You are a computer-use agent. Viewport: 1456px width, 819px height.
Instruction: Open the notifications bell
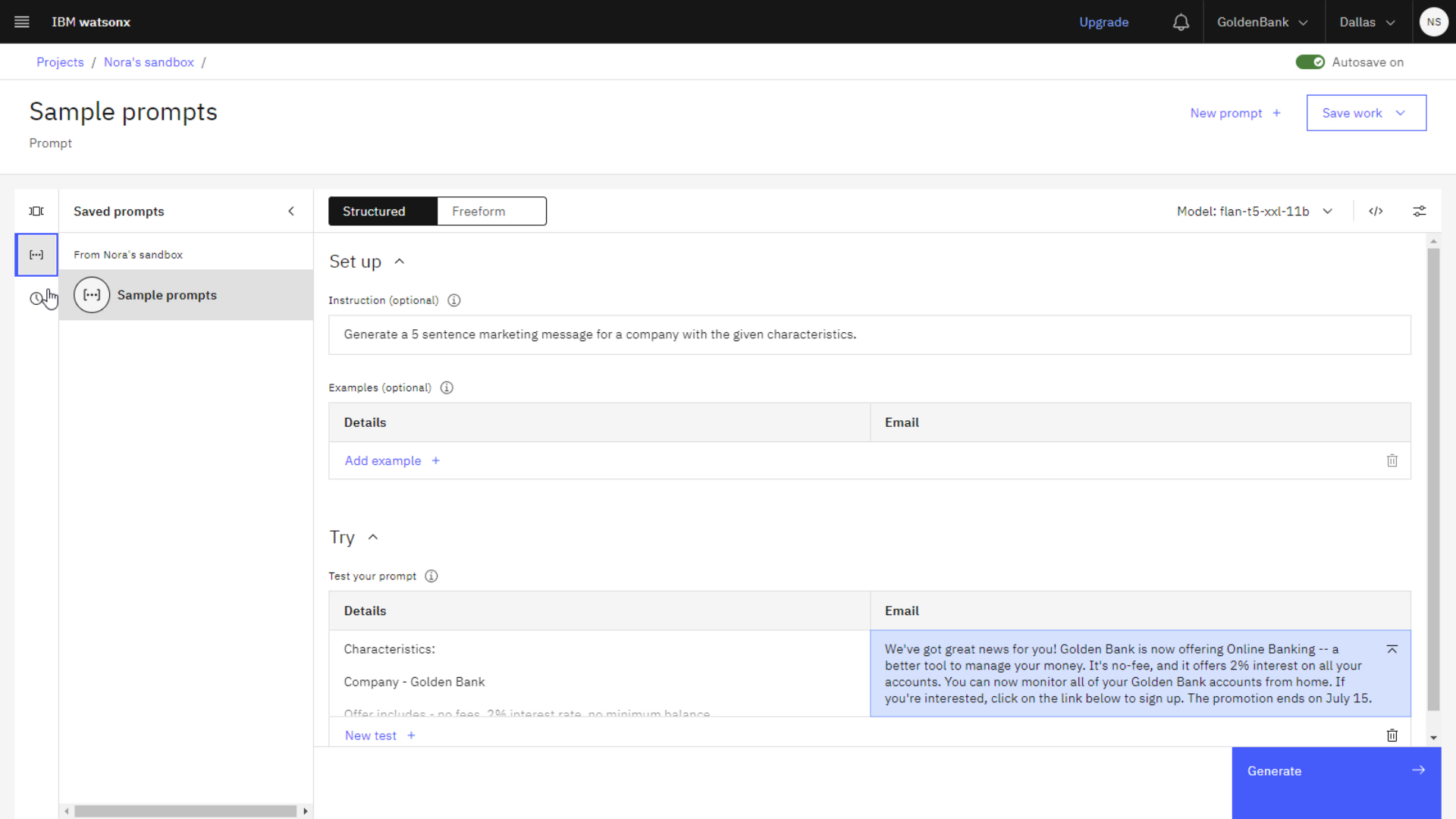tap(1181, 22)
